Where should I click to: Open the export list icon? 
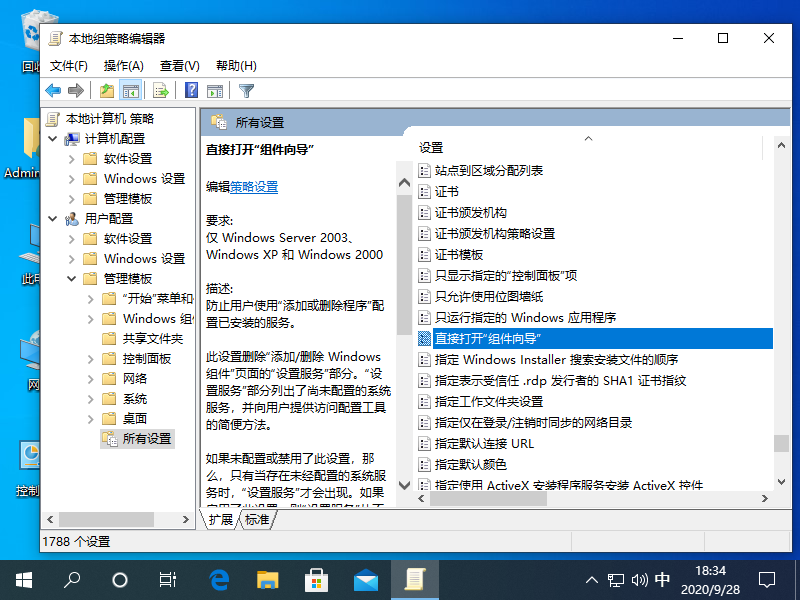(159, 90)
